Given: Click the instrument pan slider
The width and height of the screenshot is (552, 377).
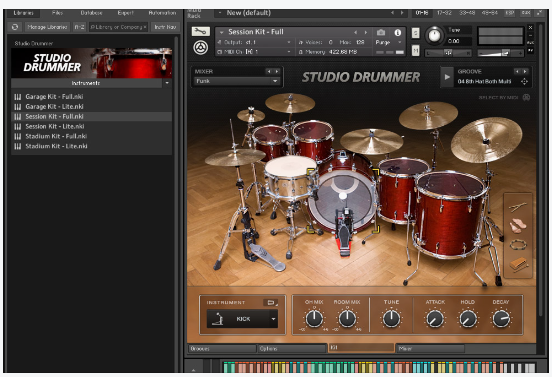Looking at the screenshot, I should coord(448,53).
